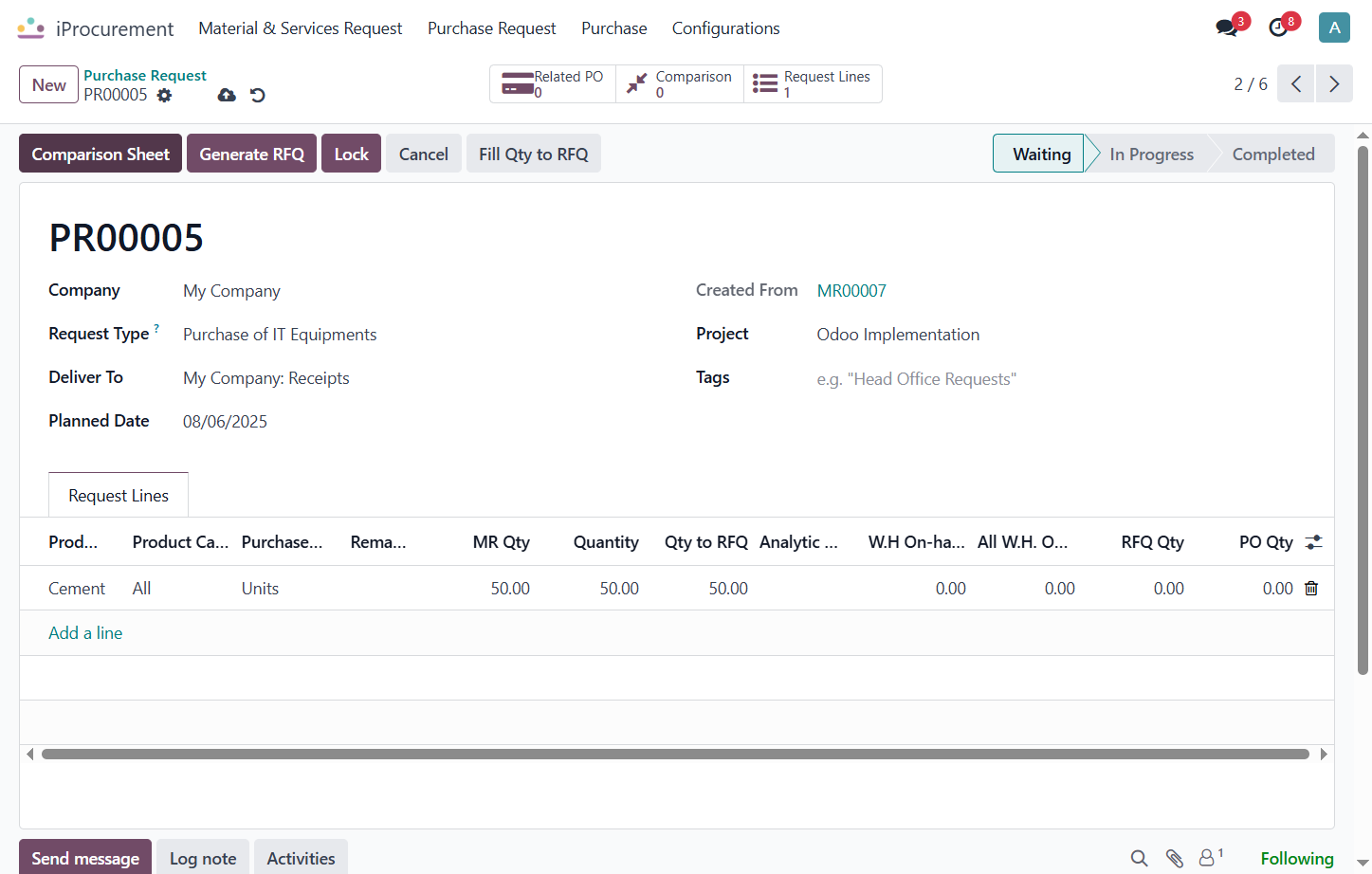Click the Cancel button
Screen dimensions: 1372x874
coord(424,154)
